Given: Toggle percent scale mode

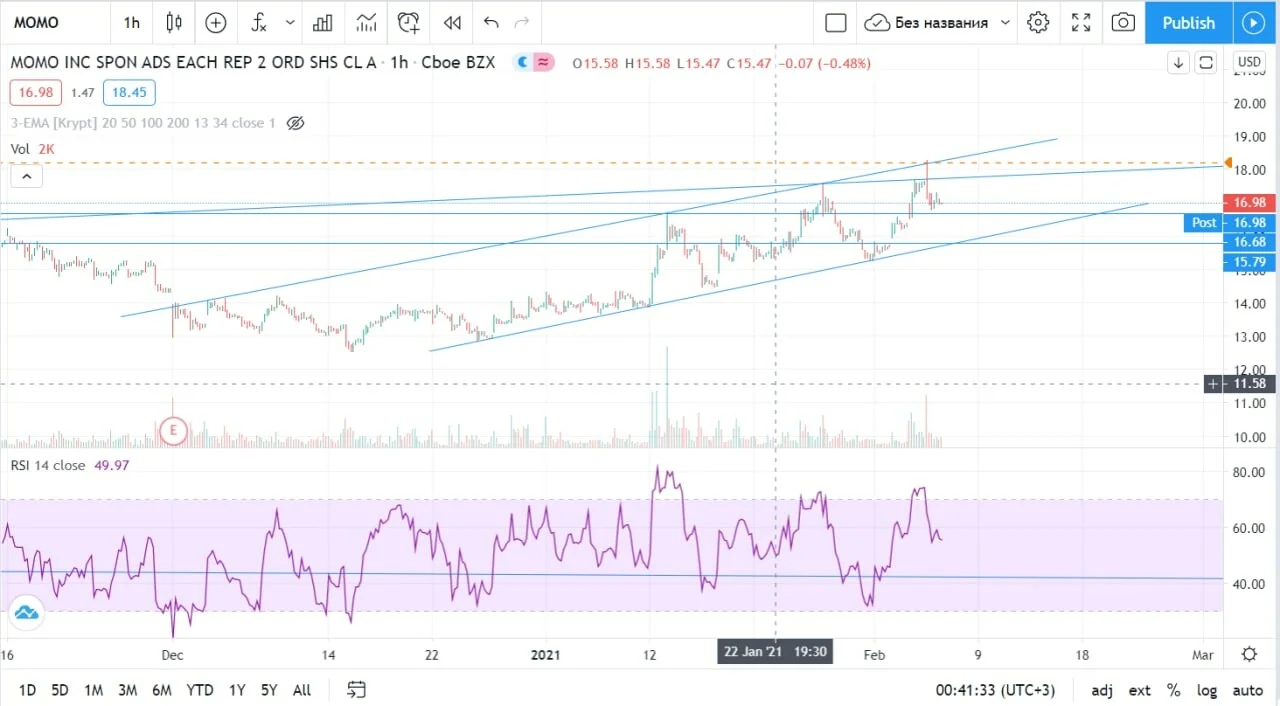Looking at the screenshot, I should point(1174,690).
